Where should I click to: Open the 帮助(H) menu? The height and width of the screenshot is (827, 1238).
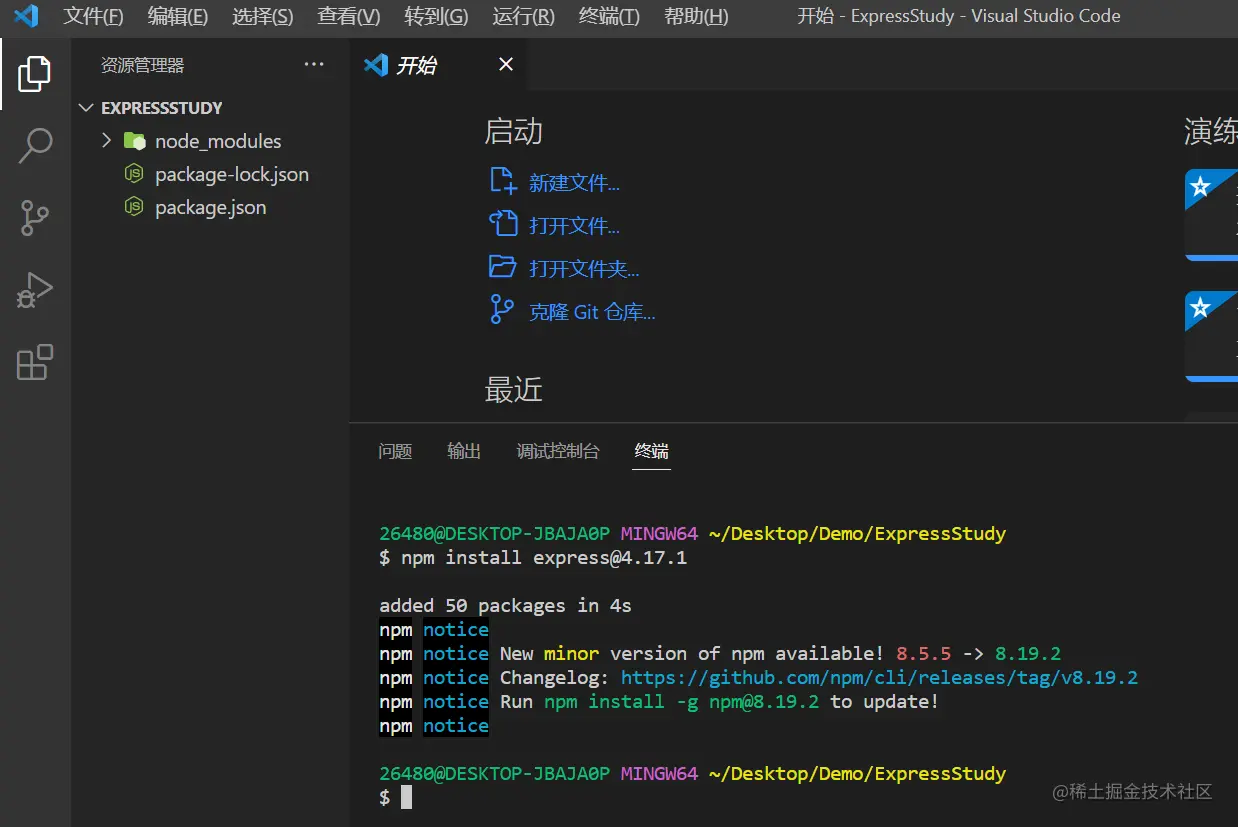(696, 16)
